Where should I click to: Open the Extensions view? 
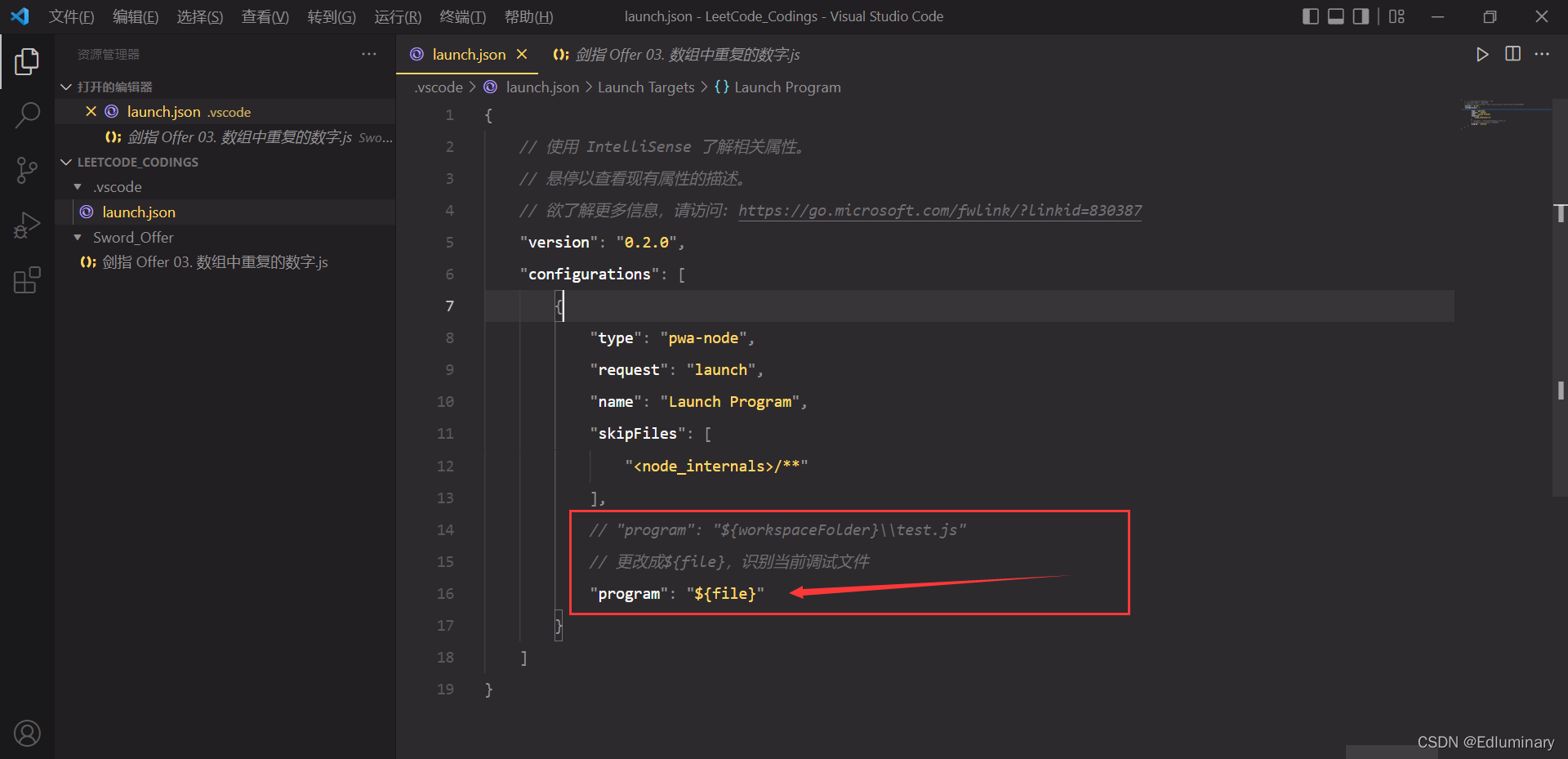[x=27, y=279]
